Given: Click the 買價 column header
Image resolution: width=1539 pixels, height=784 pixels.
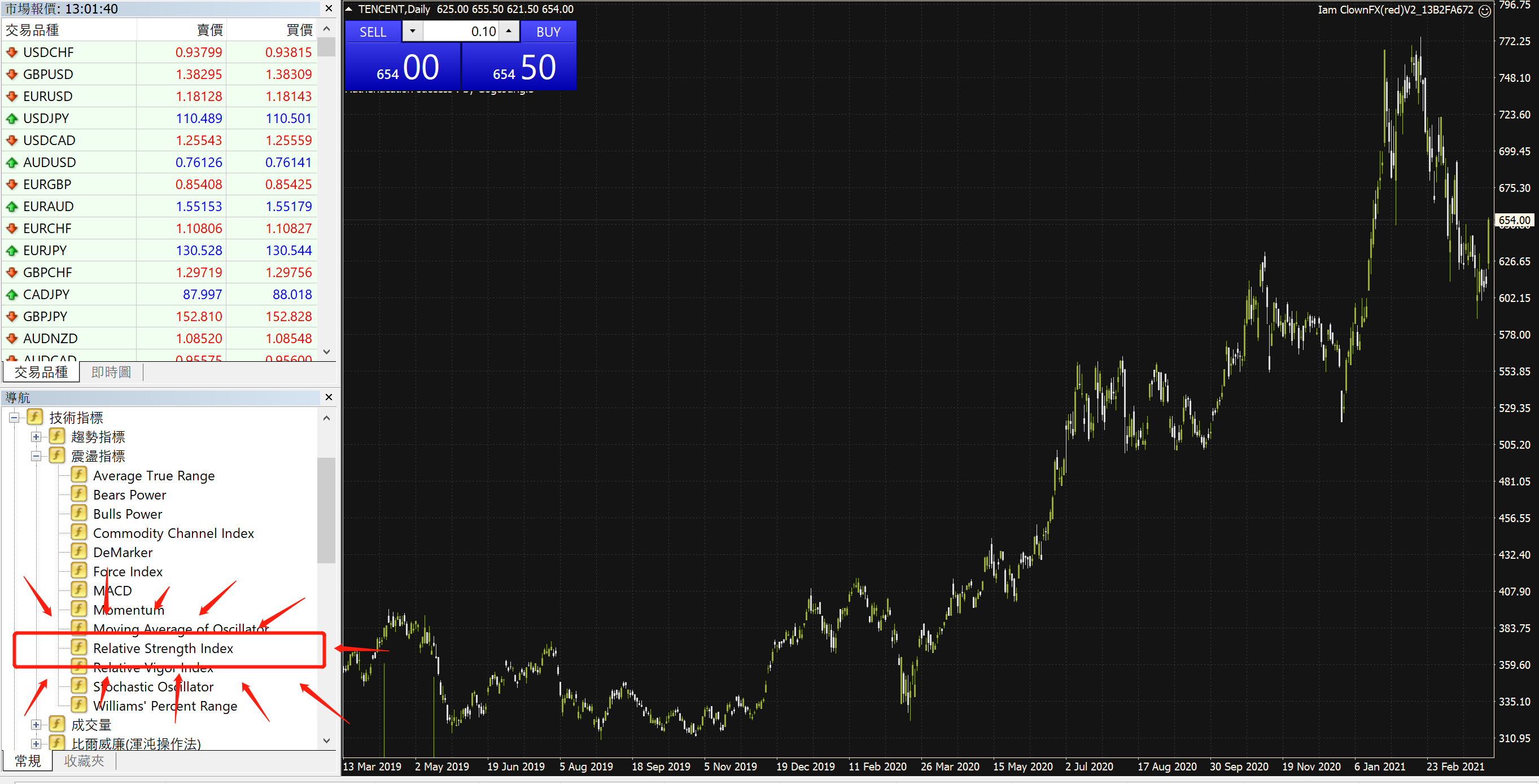Looking at the screenshot, I should 272,30.
